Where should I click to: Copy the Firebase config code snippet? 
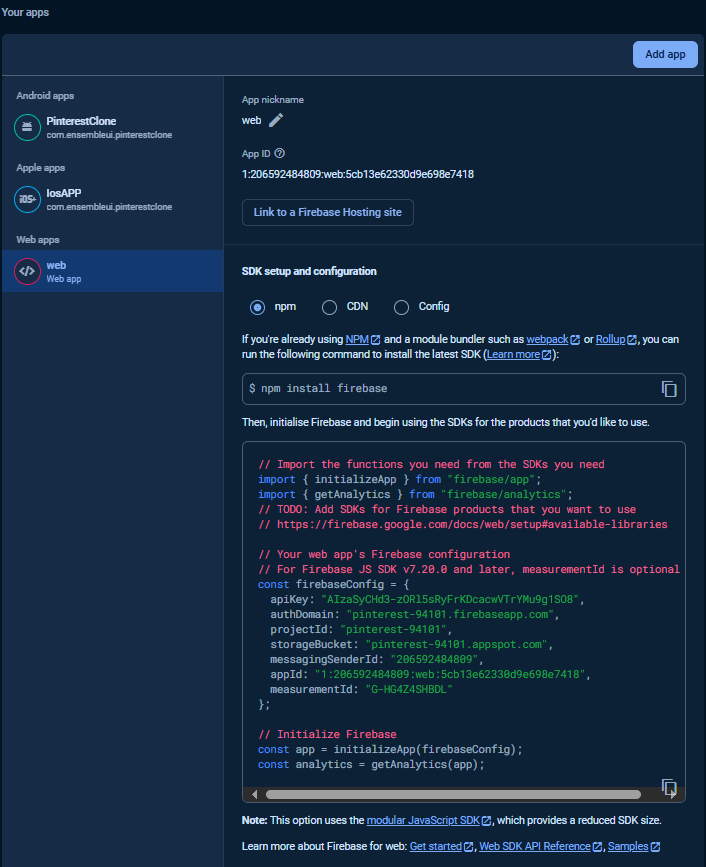[669, 787]
